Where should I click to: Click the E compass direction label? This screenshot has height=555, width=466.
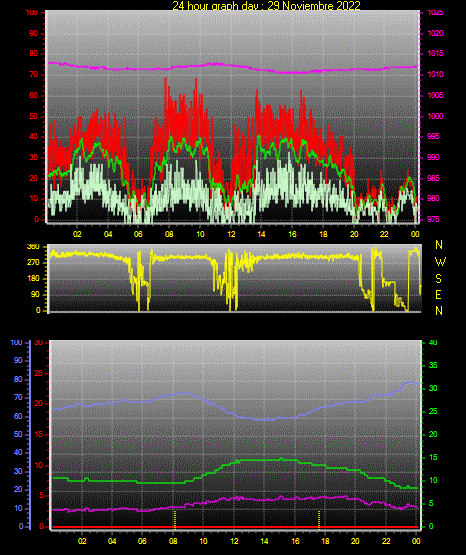point(438,294)
